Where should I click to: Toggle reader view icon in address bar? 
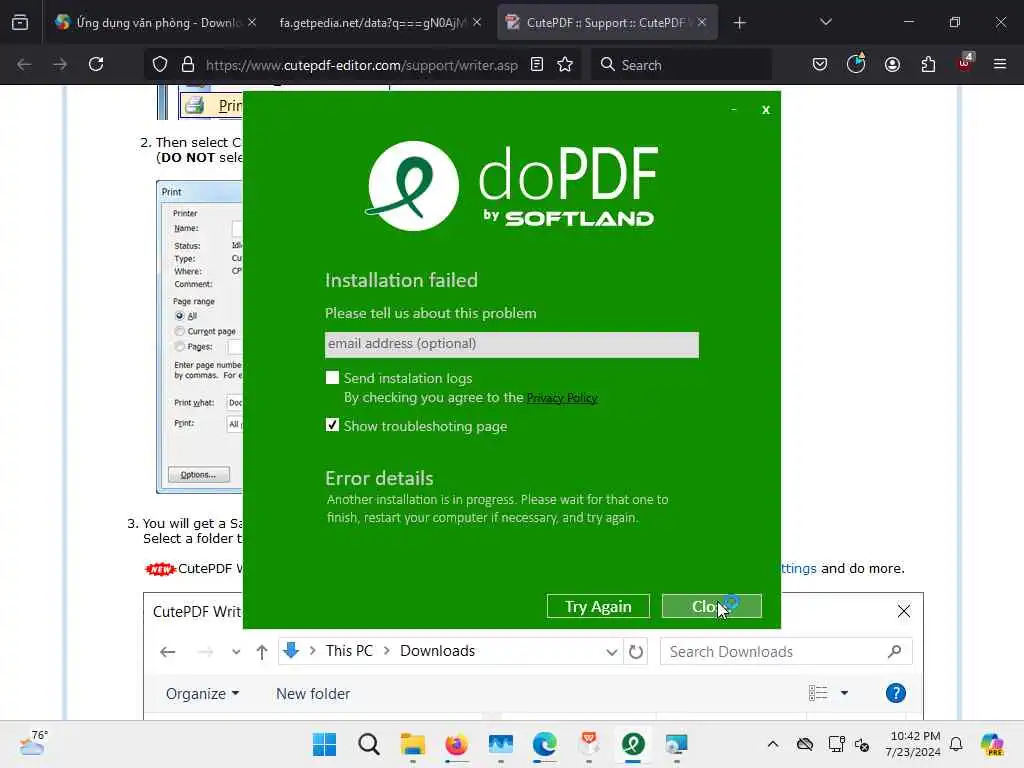[537, 64]
